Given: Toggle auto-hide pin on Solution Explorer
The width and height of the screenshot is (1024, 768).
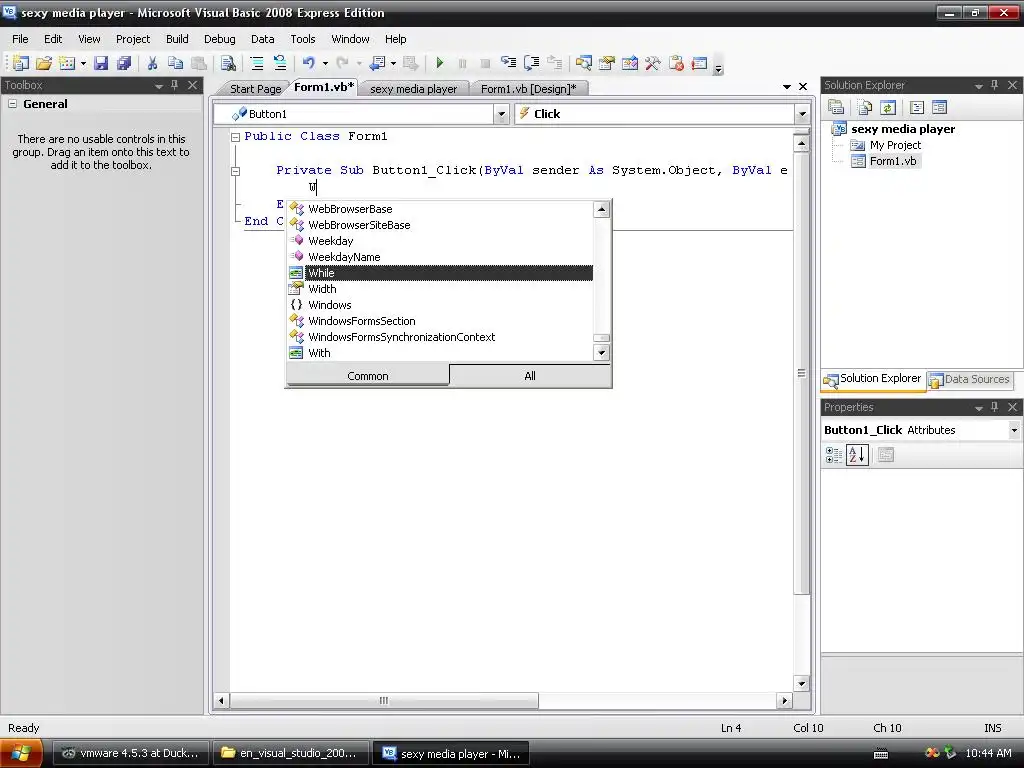Looking at the screenshot, I should (x=995, y=85).
